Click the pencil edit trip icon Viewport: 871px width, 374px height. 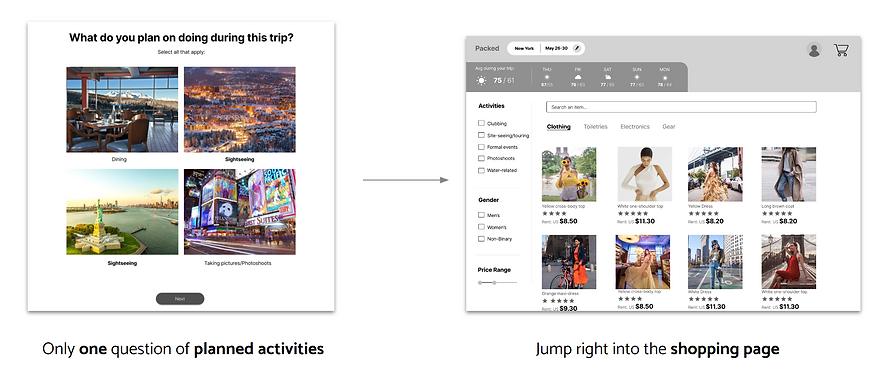pyautogui.click(x=577, y=48)
